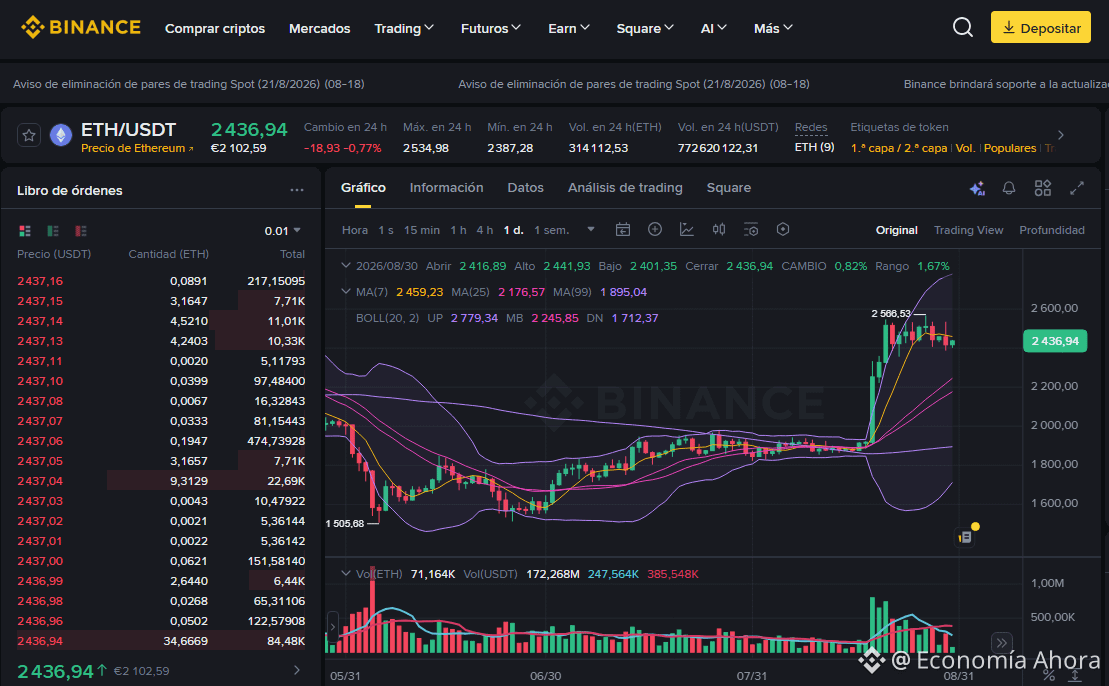Screen dimensions: 1109x686
Task: Collapse the MA(7) indicator row
Action: tap(346, 291)
